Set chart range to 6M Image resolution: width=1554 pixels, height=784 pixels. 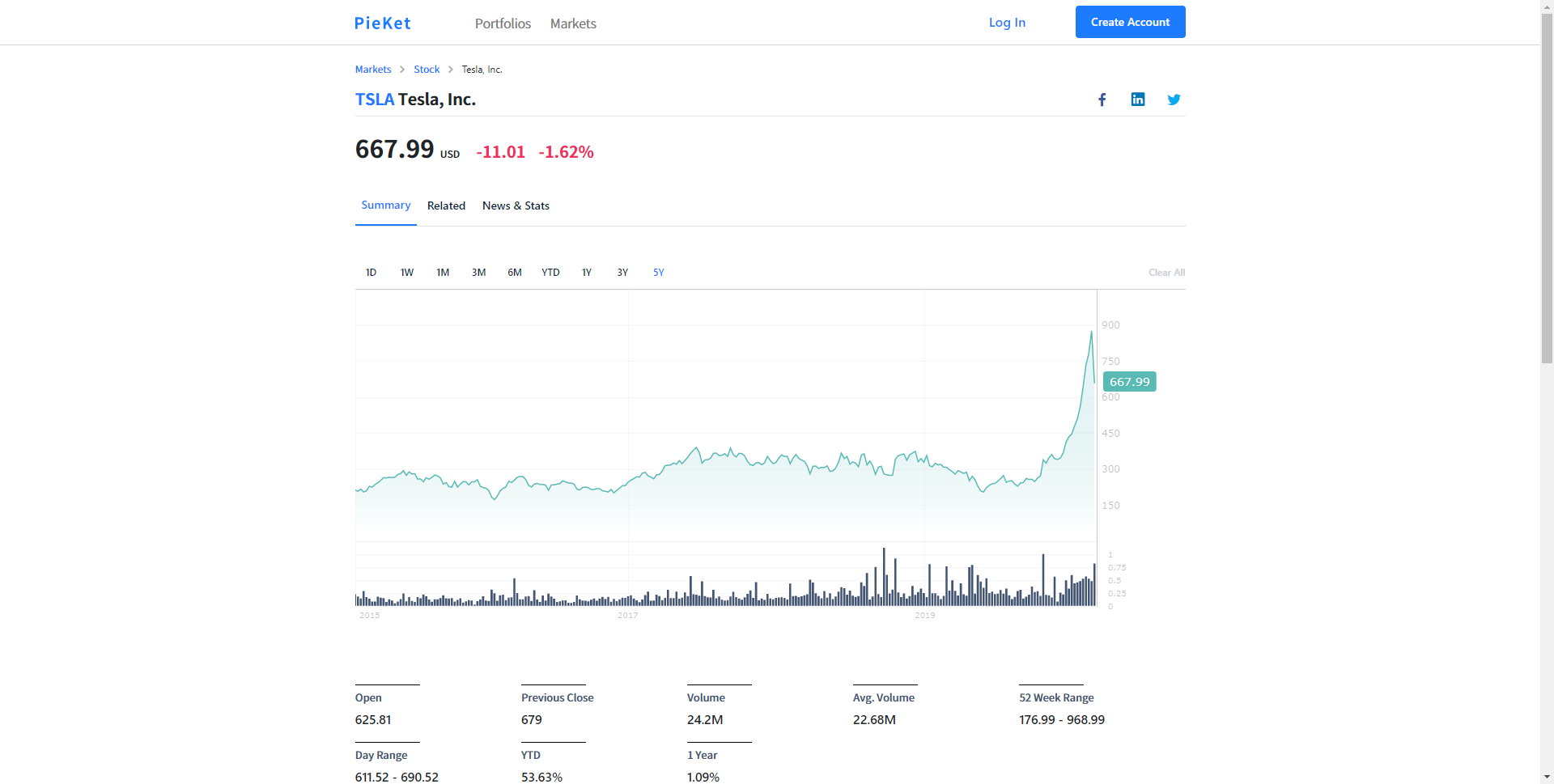(x=515, y=273)
